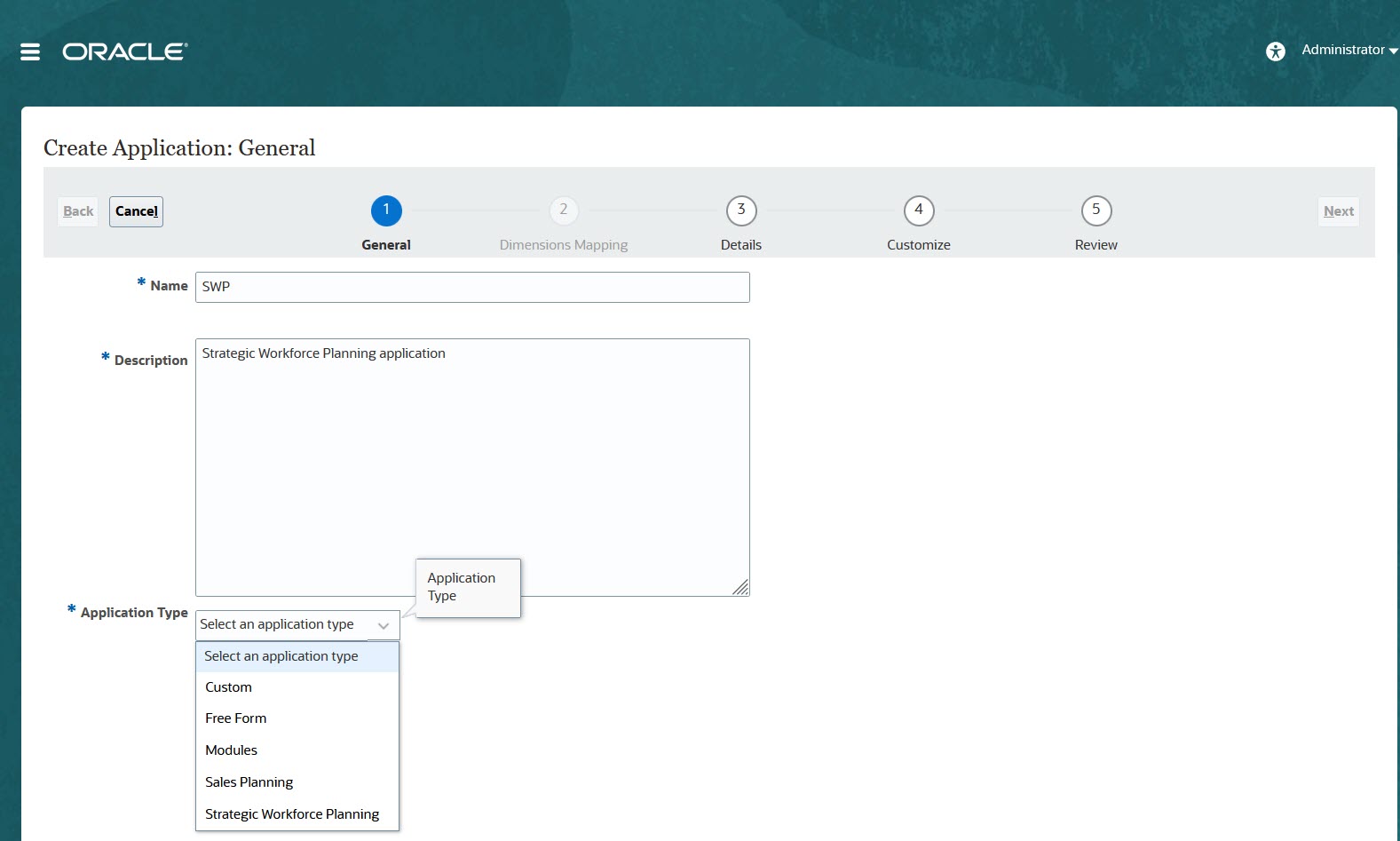1400x841 pixels.
Task: Click the Oracle logo
Action: coord(125,52)
